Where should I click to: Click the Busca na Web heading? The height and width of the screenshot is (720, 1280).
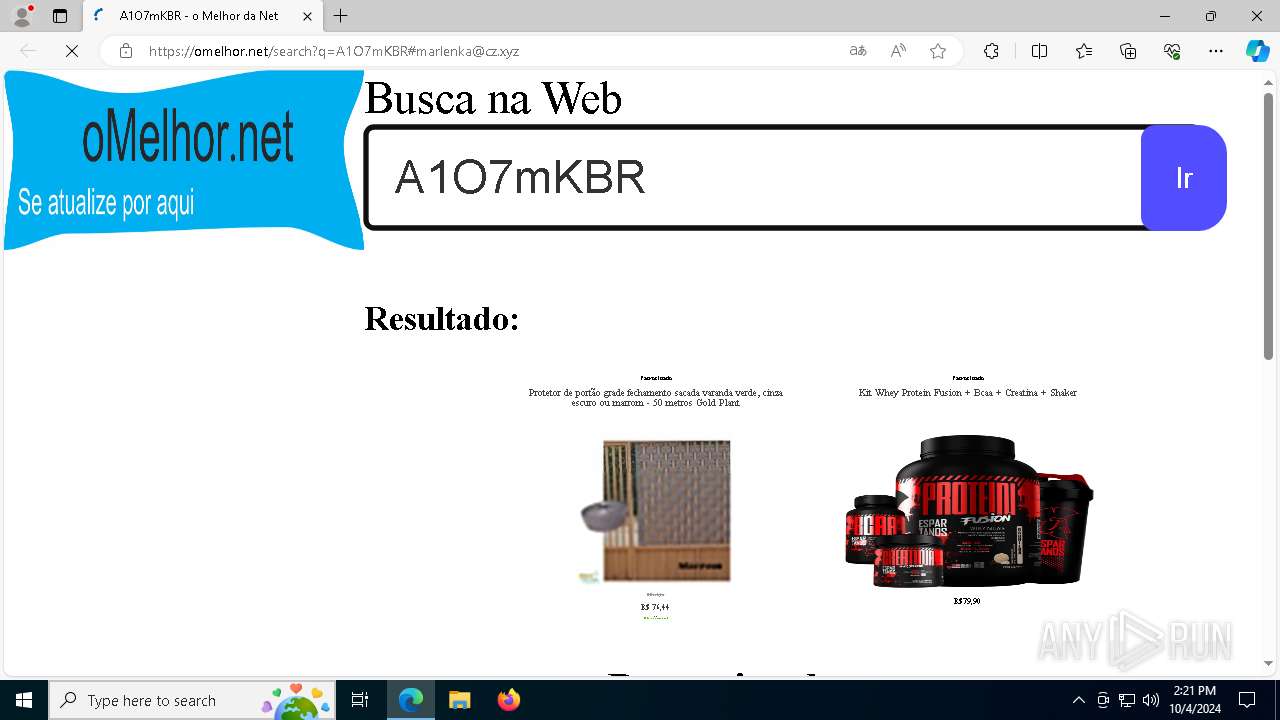click(493, 98)
